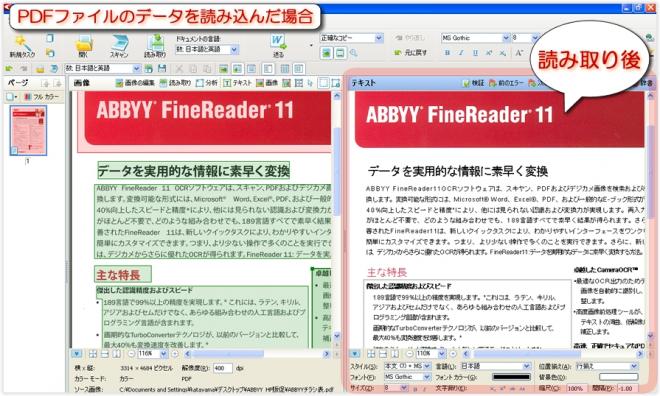Click the subscript formatting icon
This screenshot has width=660, height=396.
503,53
